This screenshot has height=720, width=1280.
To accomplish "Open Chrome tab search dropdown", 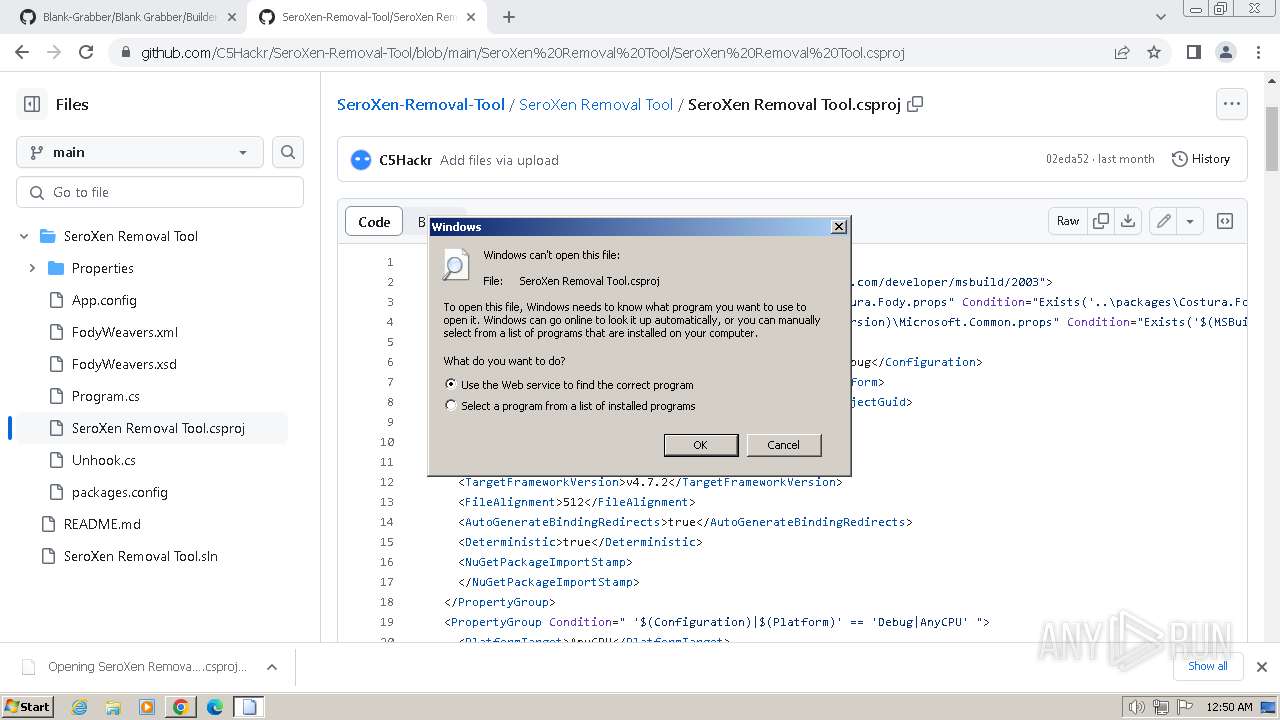I will (x=1161, y=17).
